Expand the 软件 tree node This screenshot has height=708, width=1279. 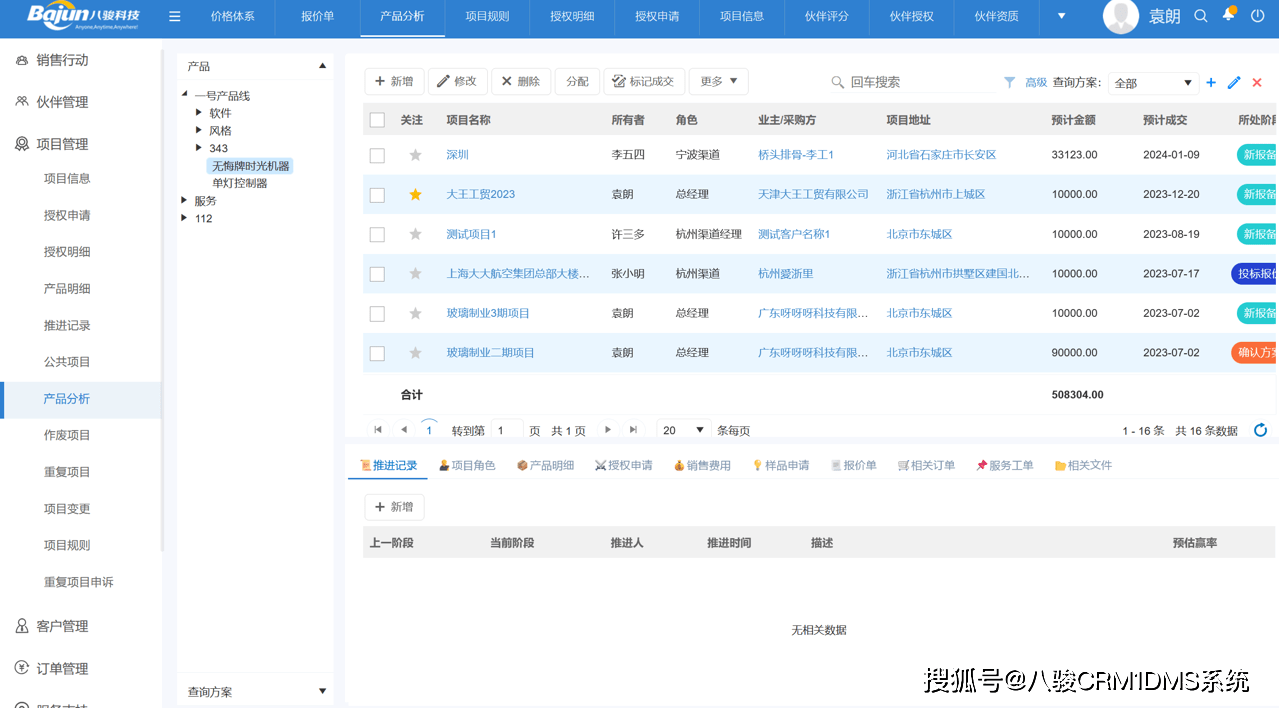click(x=199, y=113)
